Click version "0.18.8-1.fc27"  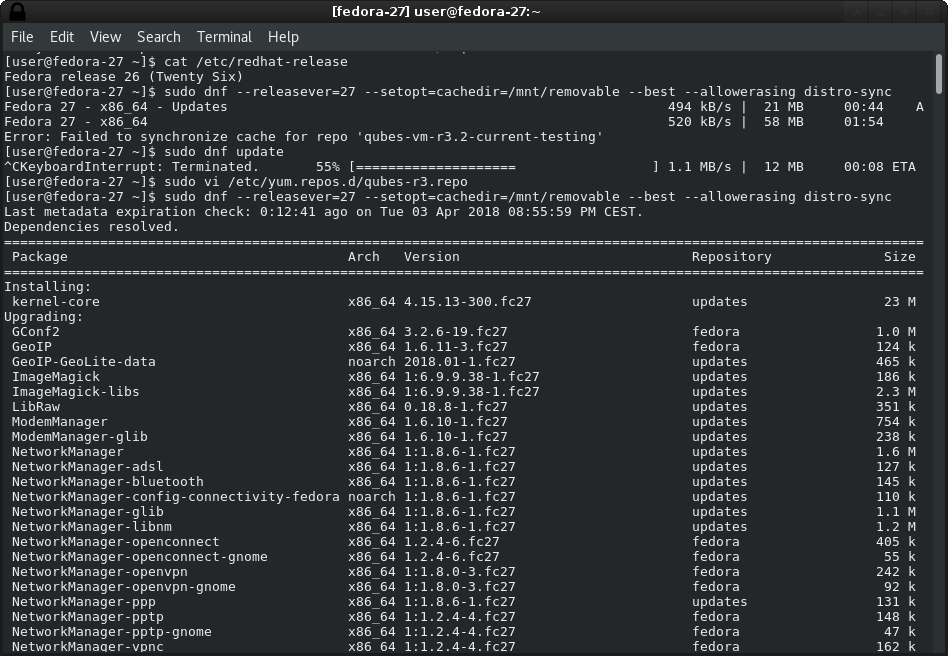(x=456, y=407)
